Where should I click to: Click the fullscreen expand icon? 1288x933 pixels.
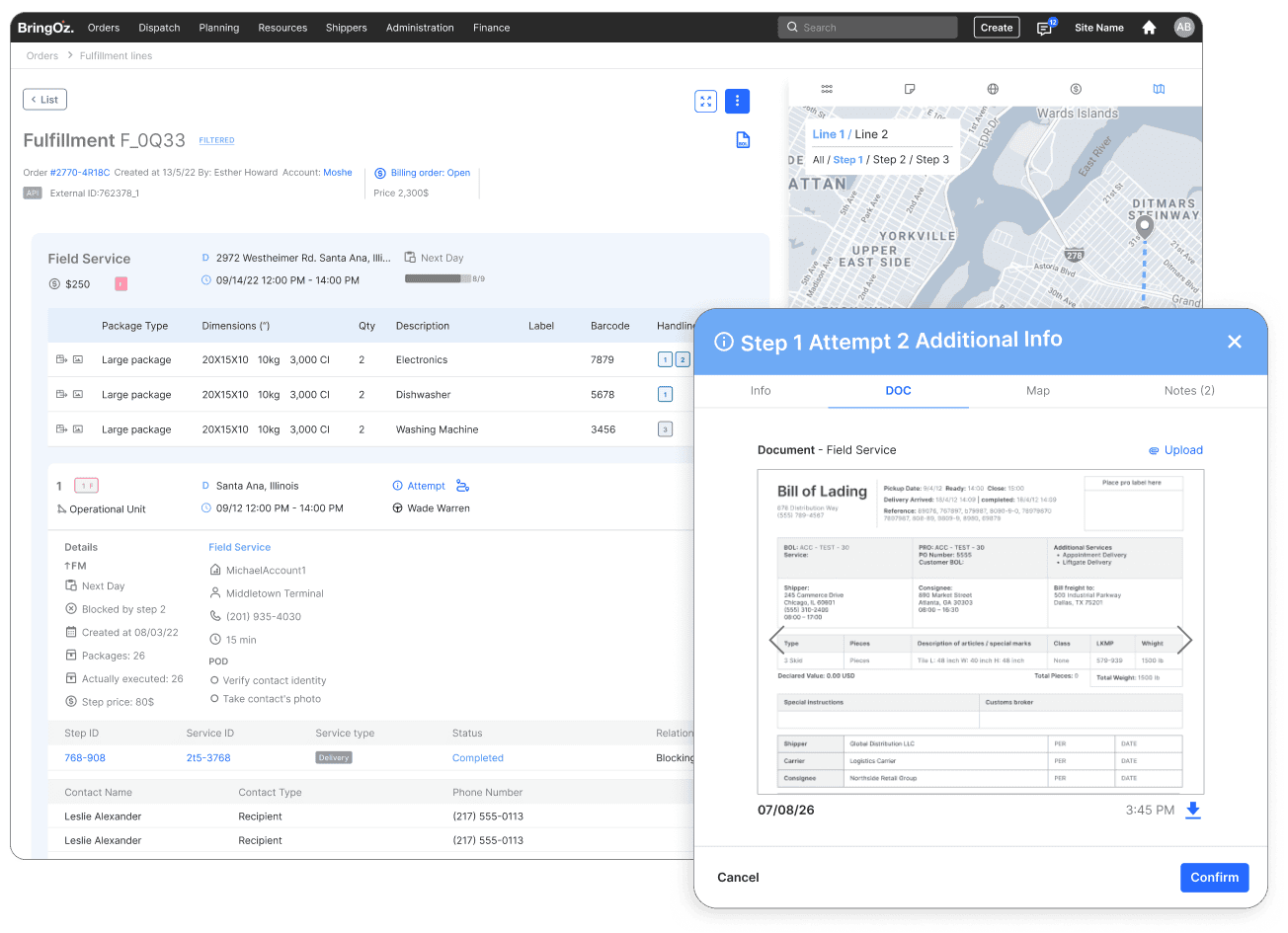705,101
